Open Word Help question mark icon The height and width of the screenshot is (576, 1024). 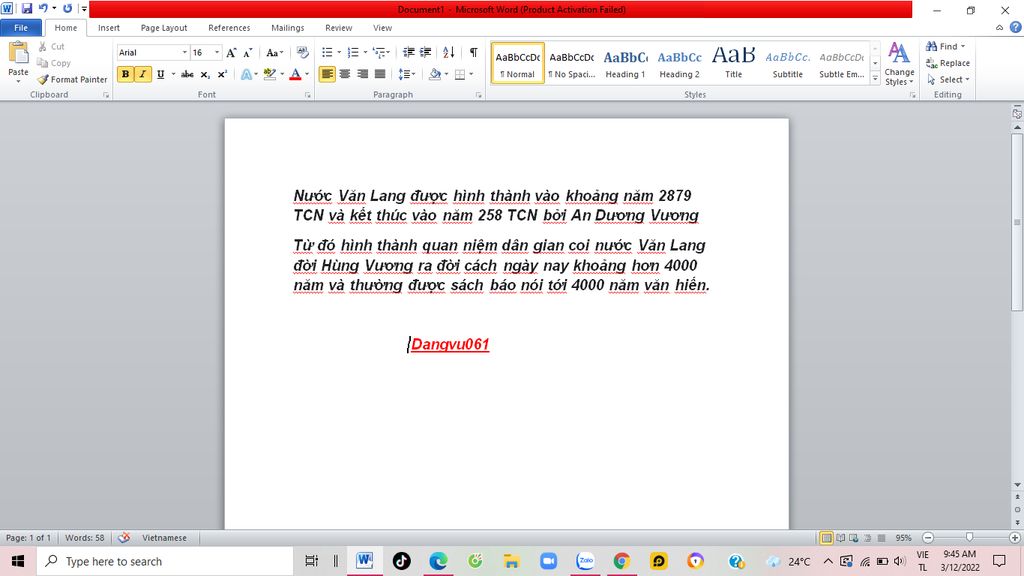tap(1016, 27)
